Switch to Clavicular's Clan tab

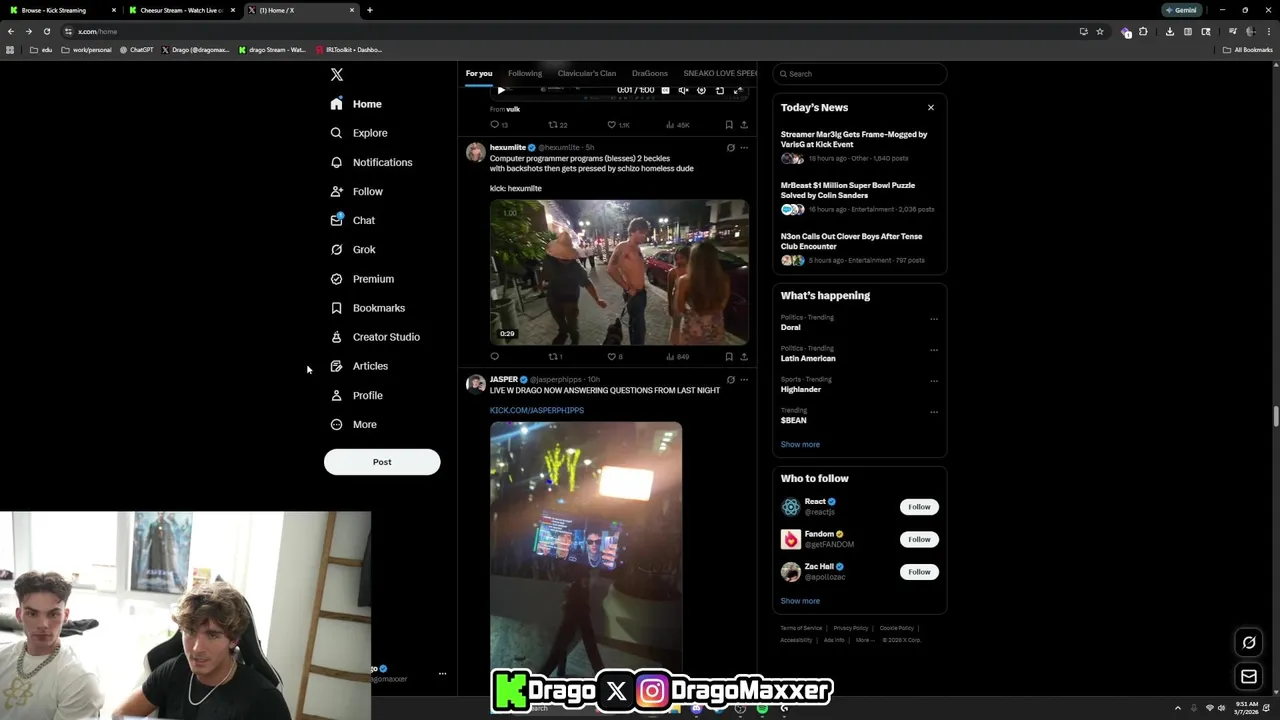pos(587,73)
